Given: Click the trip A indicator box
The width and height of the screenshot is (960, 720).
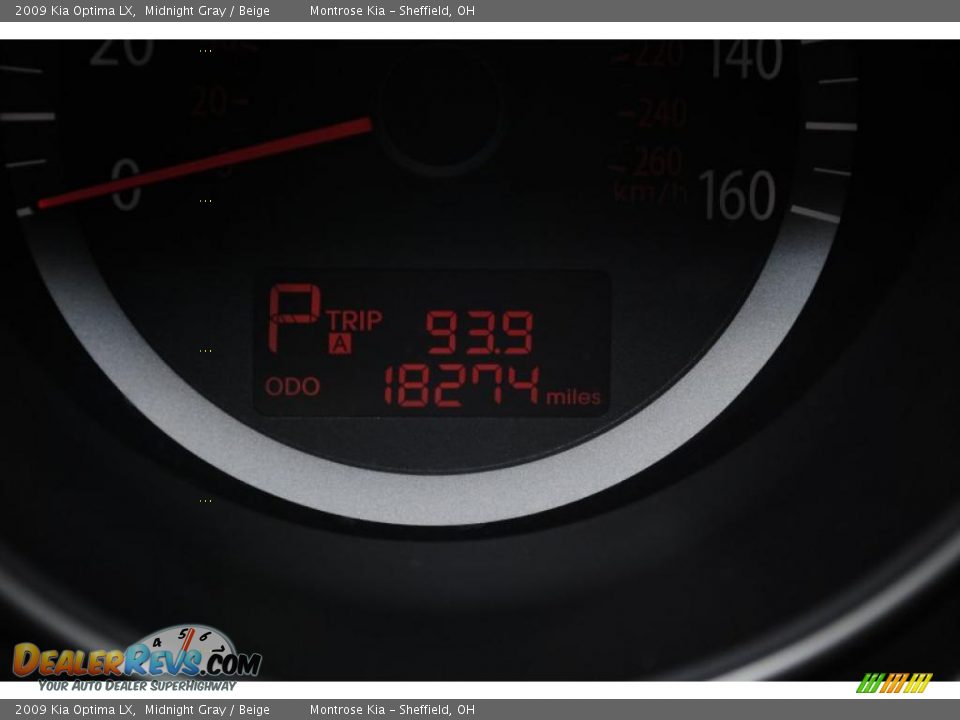Looking at the screenshot, I should coord(340,343).
